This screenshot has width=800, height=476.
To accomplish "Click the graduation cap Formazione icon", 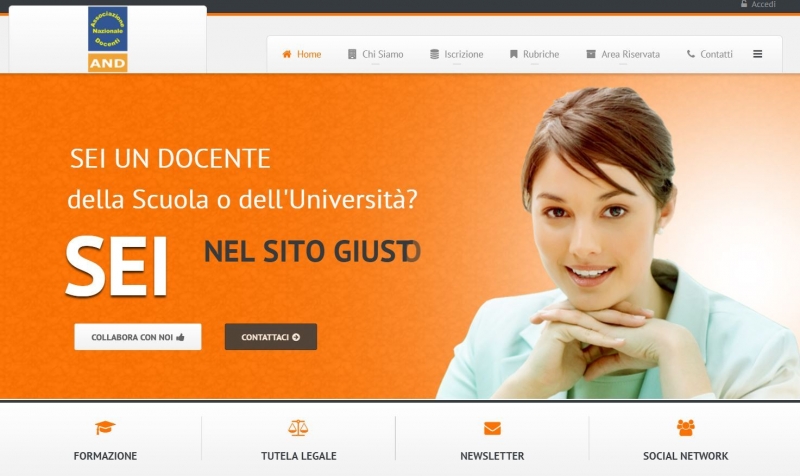I will [x=105, y=428].
